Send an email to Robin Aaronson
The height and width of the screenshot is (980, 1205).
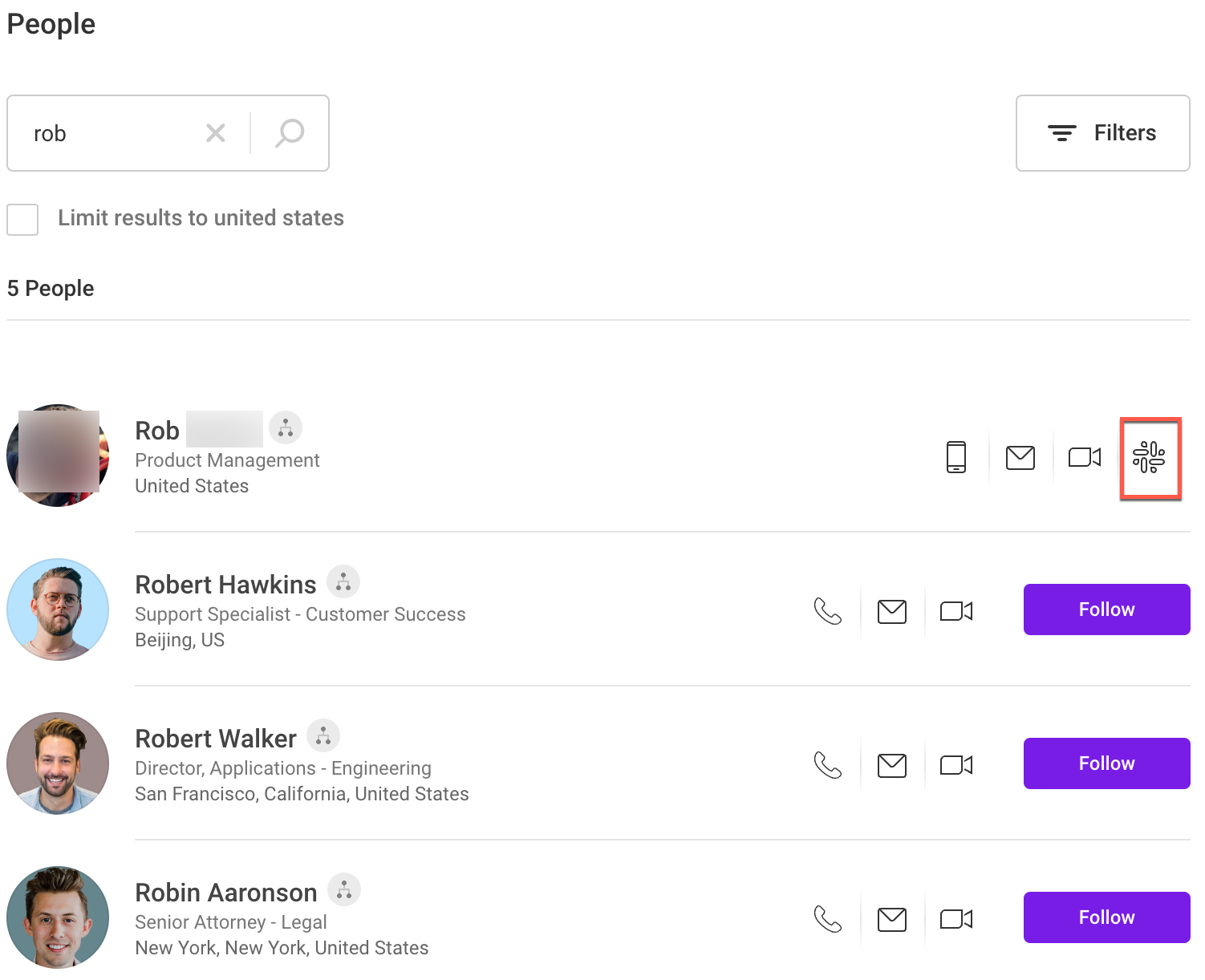pyautogui.click(x=891, y=918)
